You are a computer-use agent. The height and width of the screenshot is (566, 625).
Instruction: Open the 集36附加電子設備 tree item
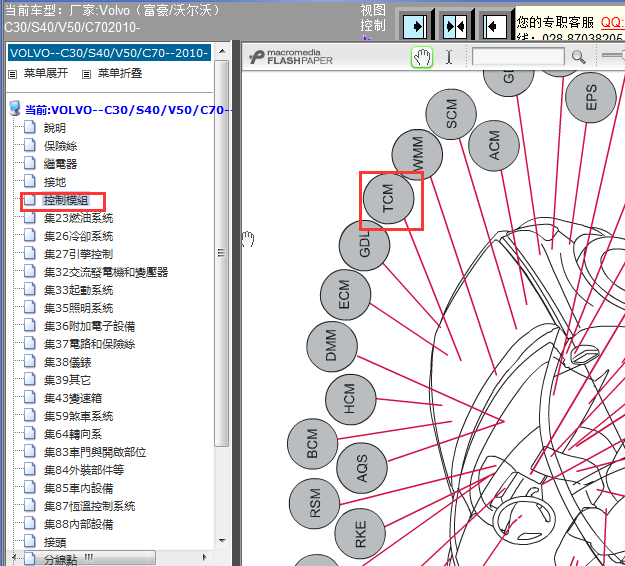tap(89, 326)
